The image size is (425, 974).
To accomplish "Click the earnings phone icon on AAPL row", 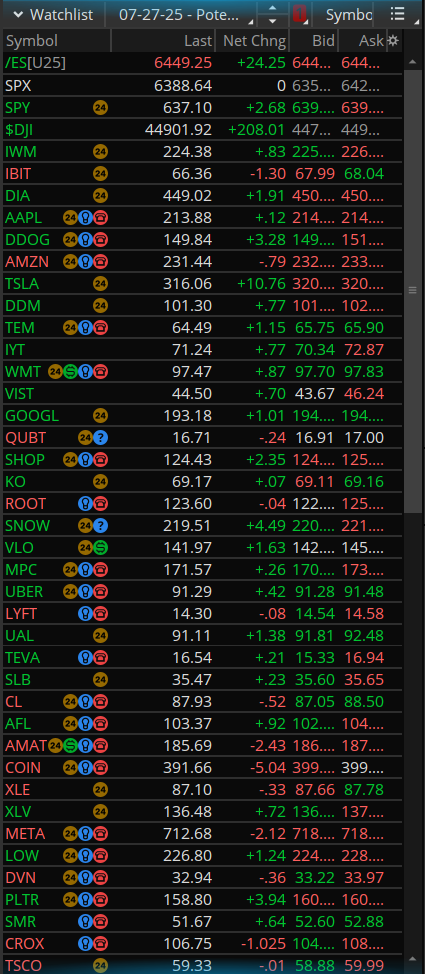I will click(101, 218).
